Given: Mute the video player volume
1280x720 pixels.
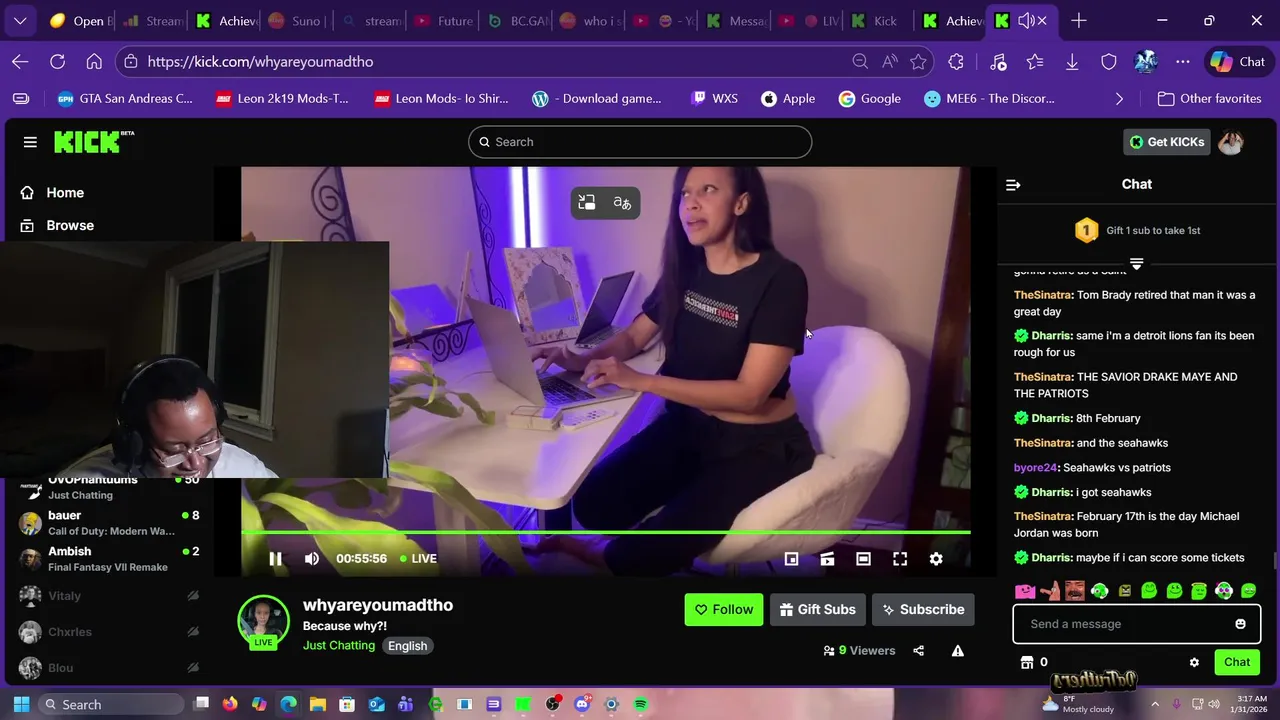Looking at the screenshot, I should coord(312,559).
